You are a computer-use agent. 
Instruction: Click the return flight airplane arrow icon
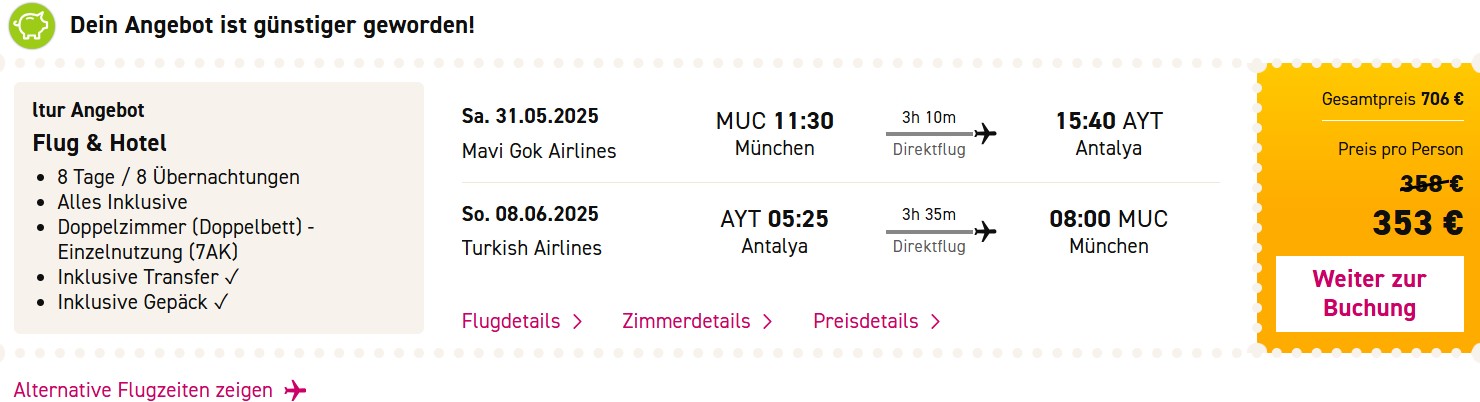pyautogui.click(x=986, y=231)
